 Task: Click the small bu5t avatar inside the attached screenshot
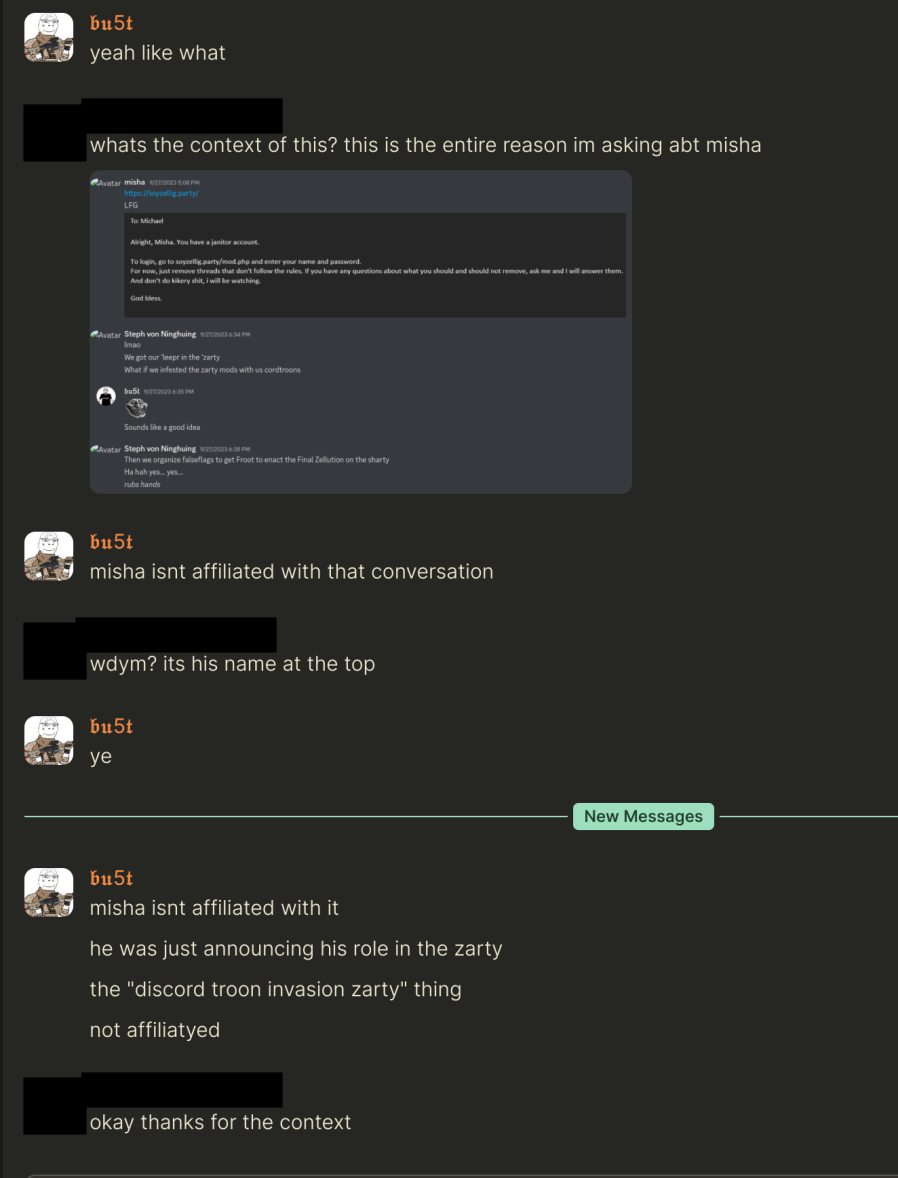click(x=106, y=396)
